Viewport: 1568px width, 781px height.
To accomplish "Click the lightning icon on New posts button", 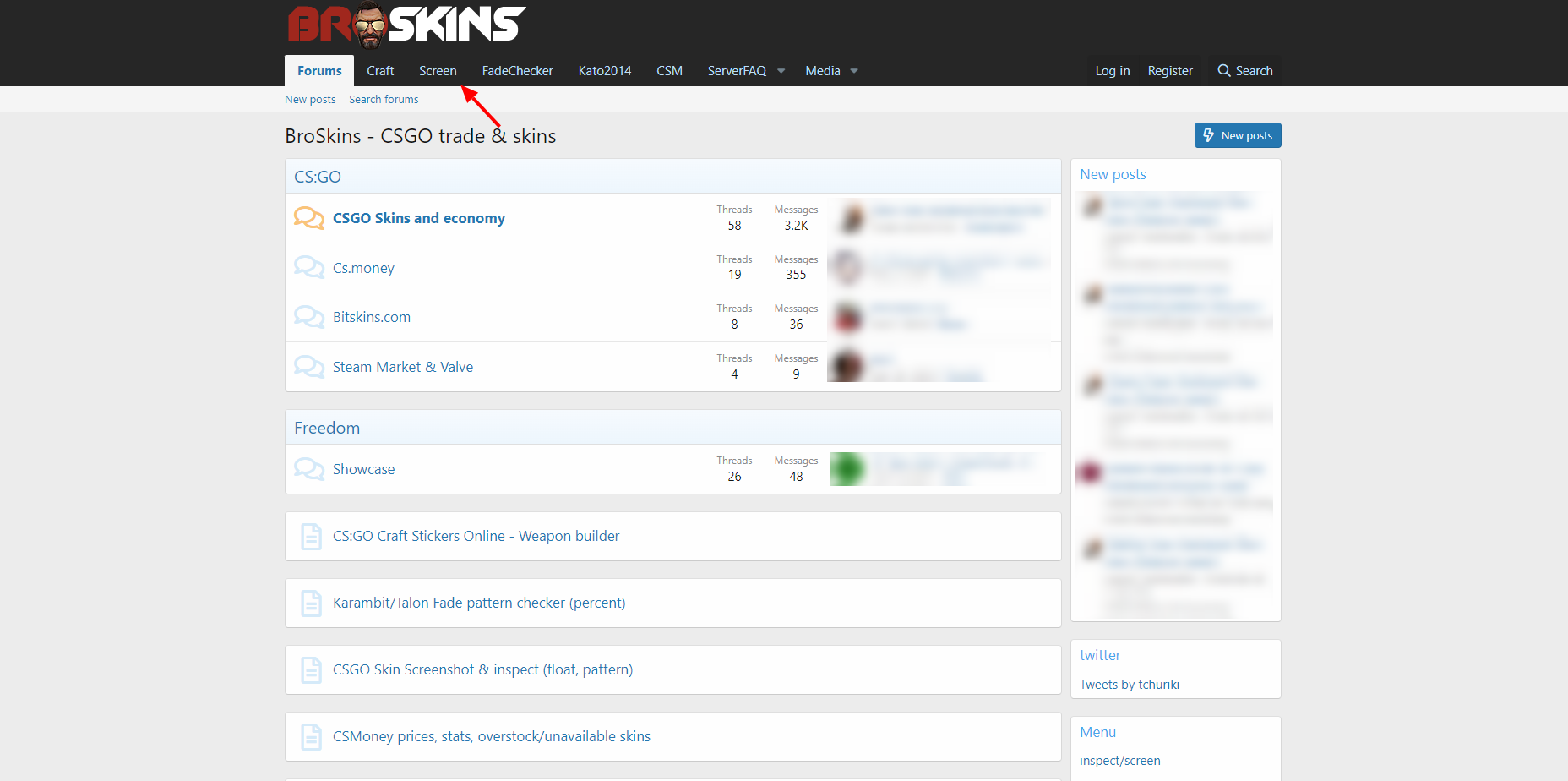I will tap(1209, 135).
